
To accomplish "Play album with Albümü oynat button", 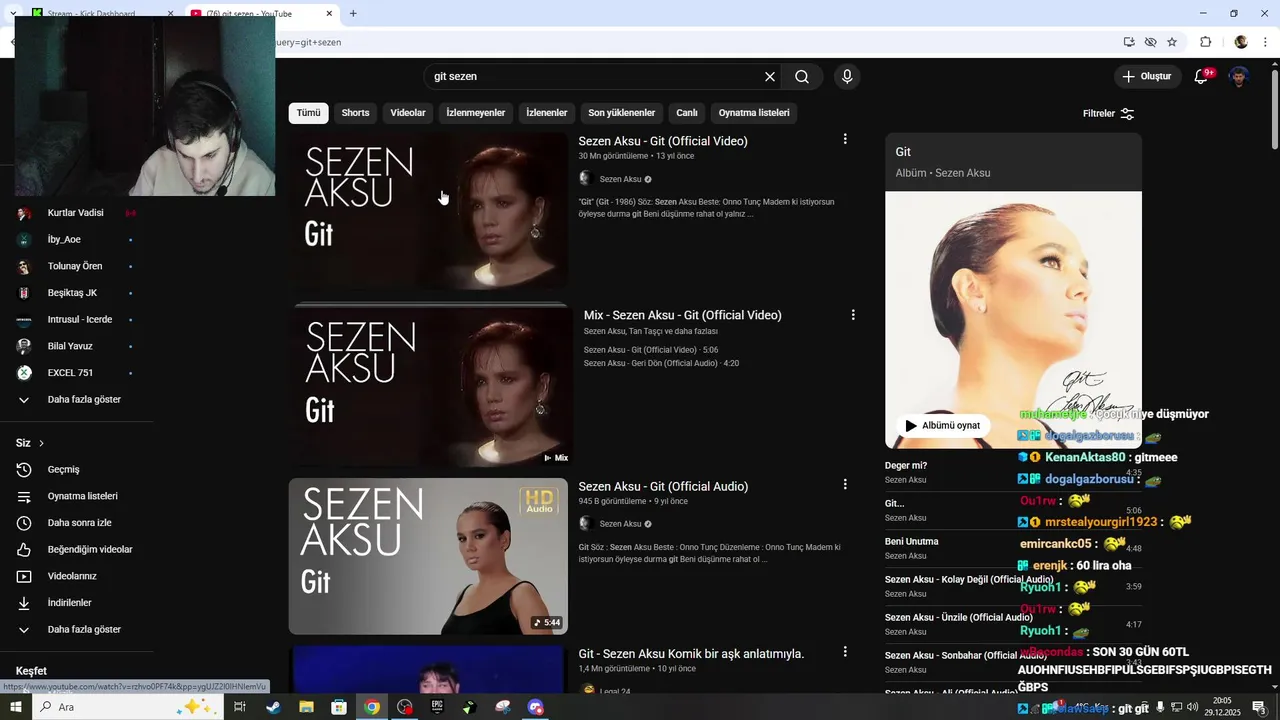I will pyautogui.click(x=943, y=425).
